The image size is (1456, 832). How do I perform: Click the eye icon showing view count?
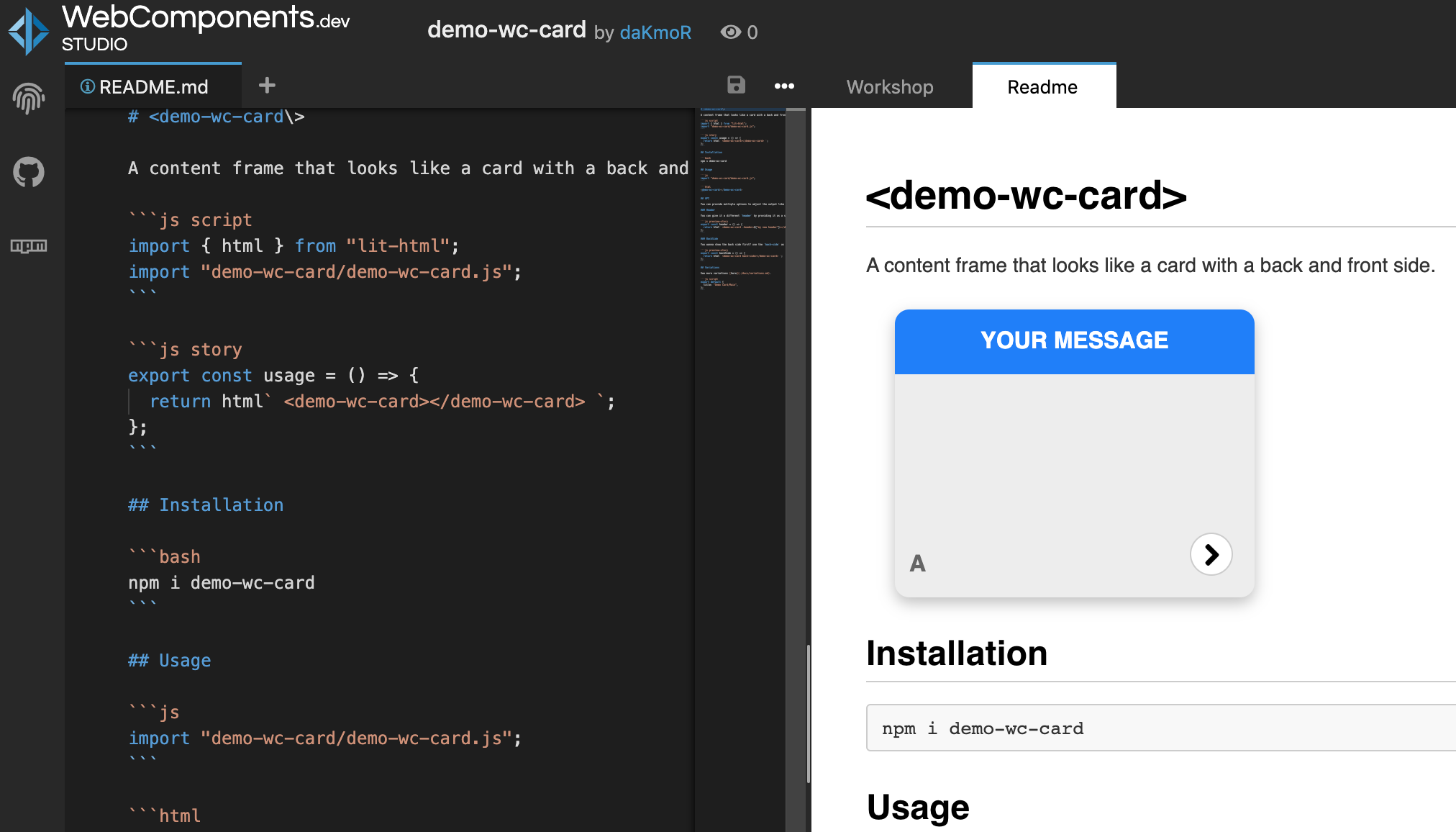coord(730,32)
